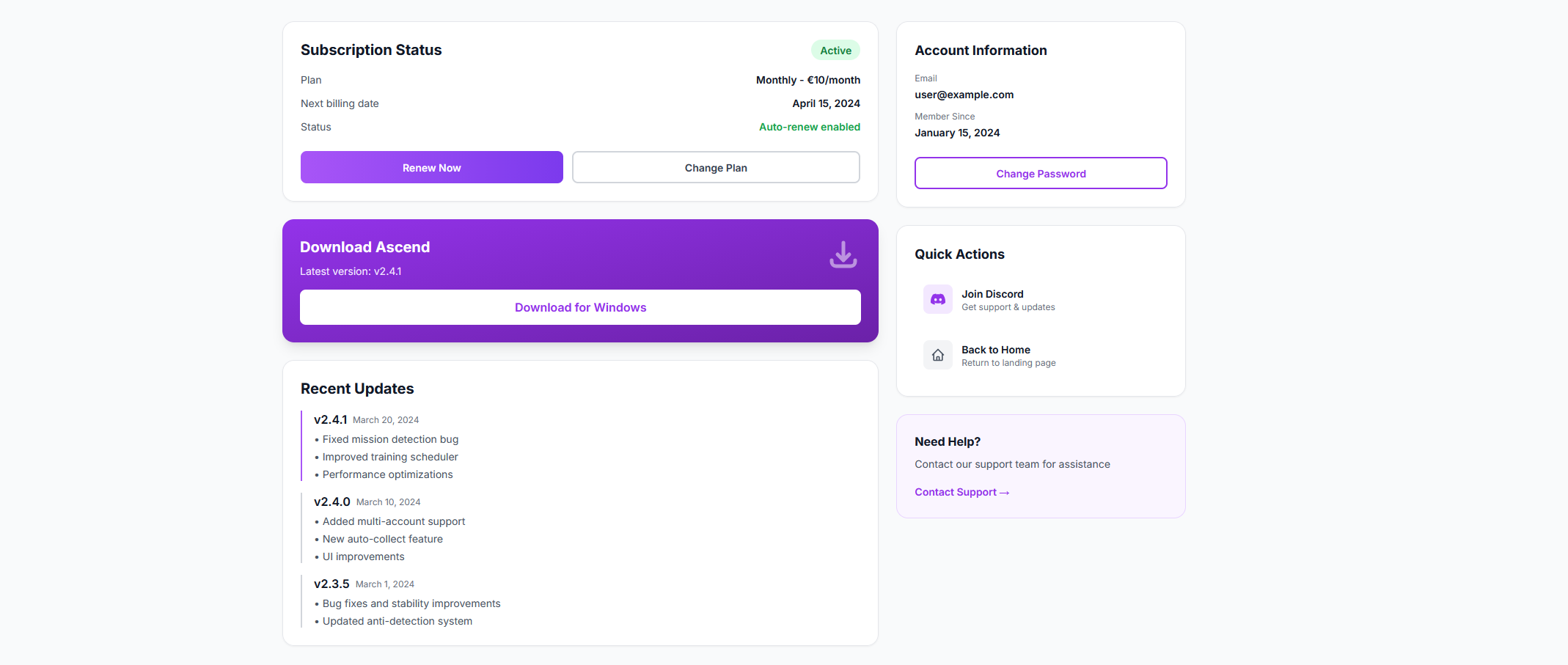Click the 'Monthly - €10/month' plan value
Screen dimensions: 1568x665
pos(808,80)
